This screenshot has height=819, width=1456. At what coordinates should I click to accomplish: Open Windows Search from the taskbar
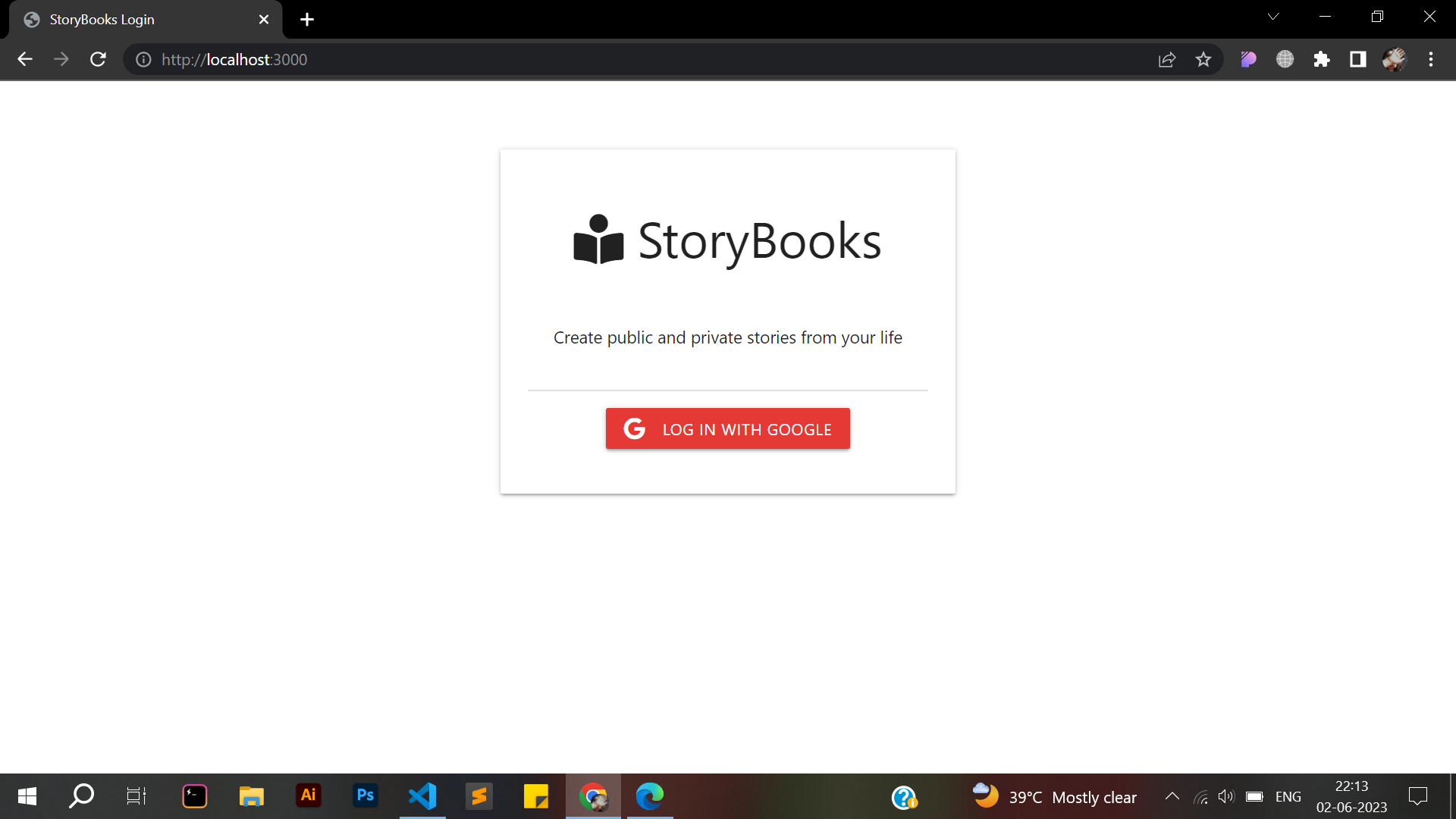point(80,796)
